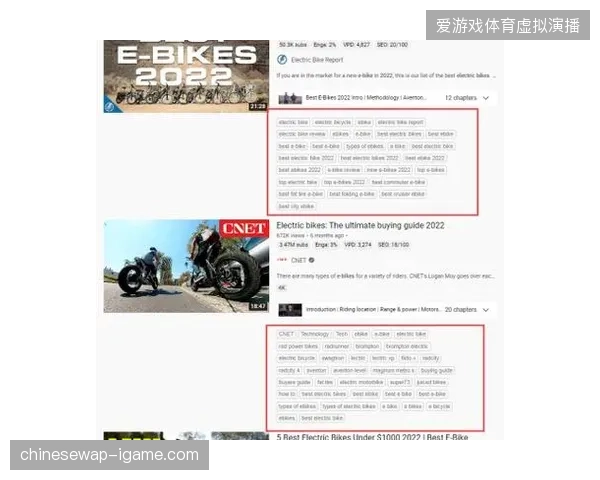Screen dimensions: 600x480
Task: Click the 'top e-bikes 2022' tag
Action: [344, 182]
